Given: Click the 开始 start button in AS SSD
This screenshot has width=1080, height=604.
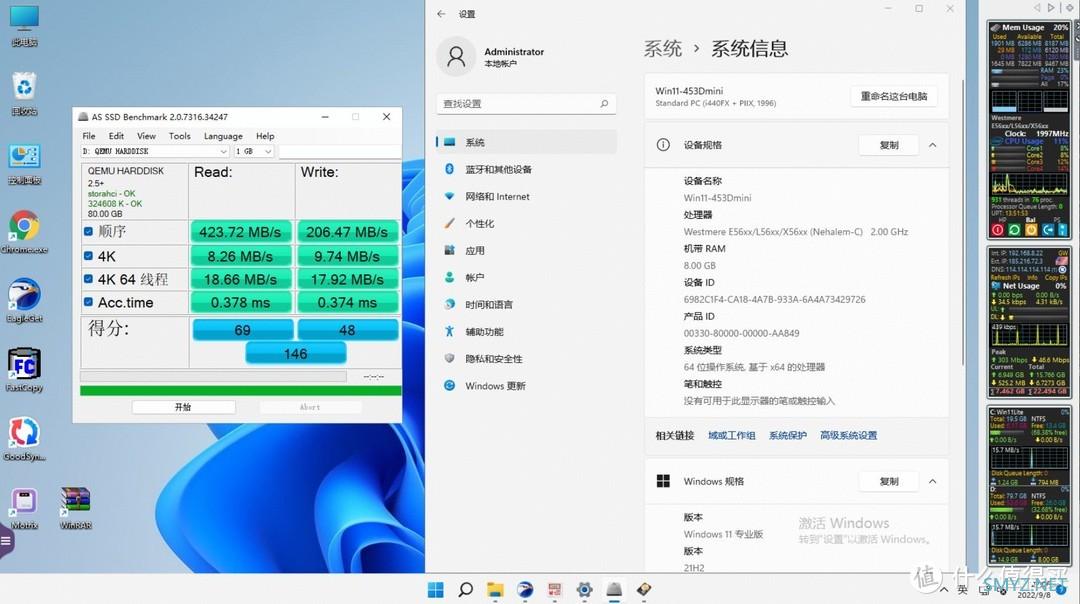Looking at the screenshot, I should 183,407.
